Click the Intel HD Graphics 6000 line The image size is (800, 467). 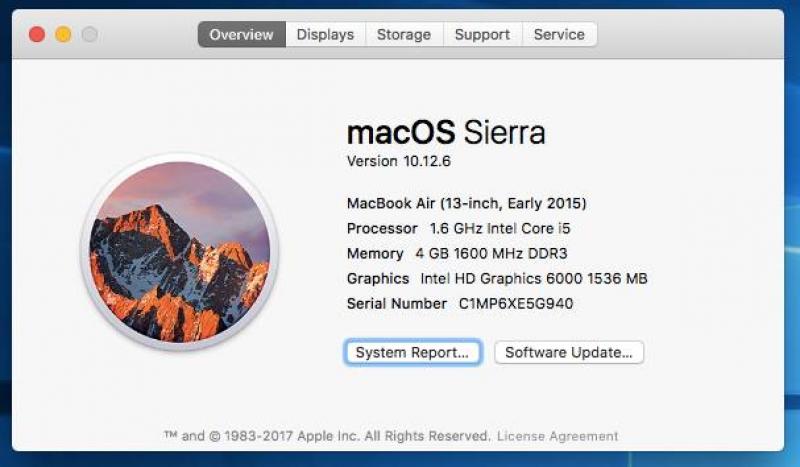[x=497, y=279]
